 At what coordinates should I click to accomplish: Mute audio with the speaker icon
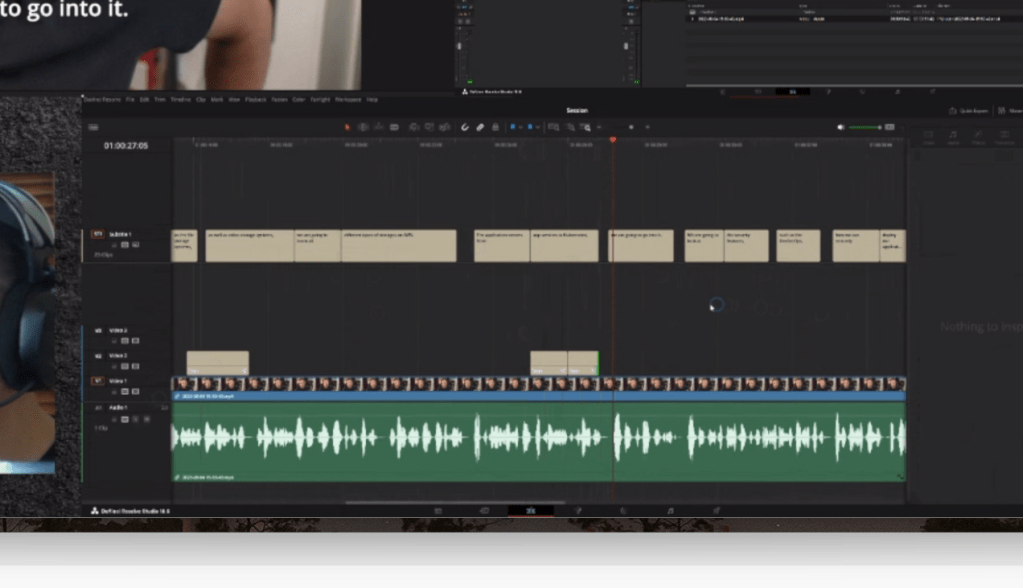(841, 127)
